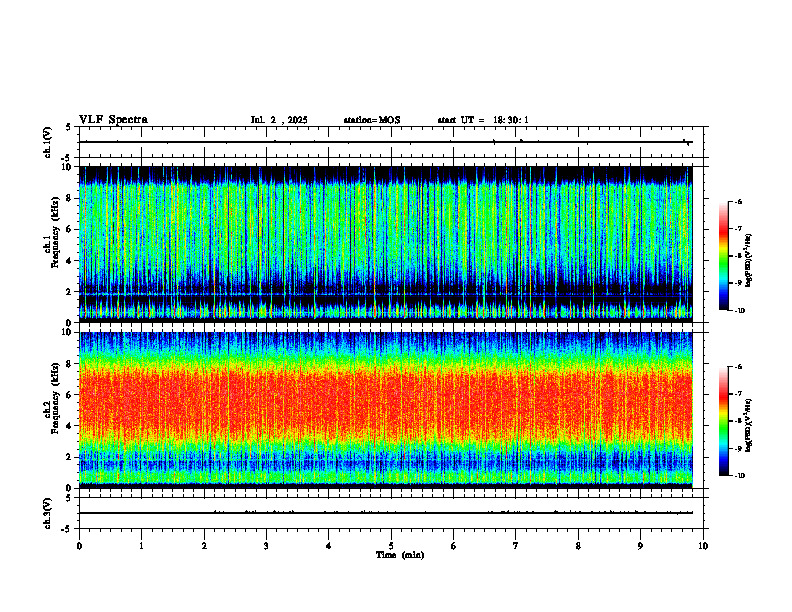Image resolution: width=792 pixels, height=612 pixels.
Task: Click the "ch.3(V)" bottom axis label
Action: point(48,513)
